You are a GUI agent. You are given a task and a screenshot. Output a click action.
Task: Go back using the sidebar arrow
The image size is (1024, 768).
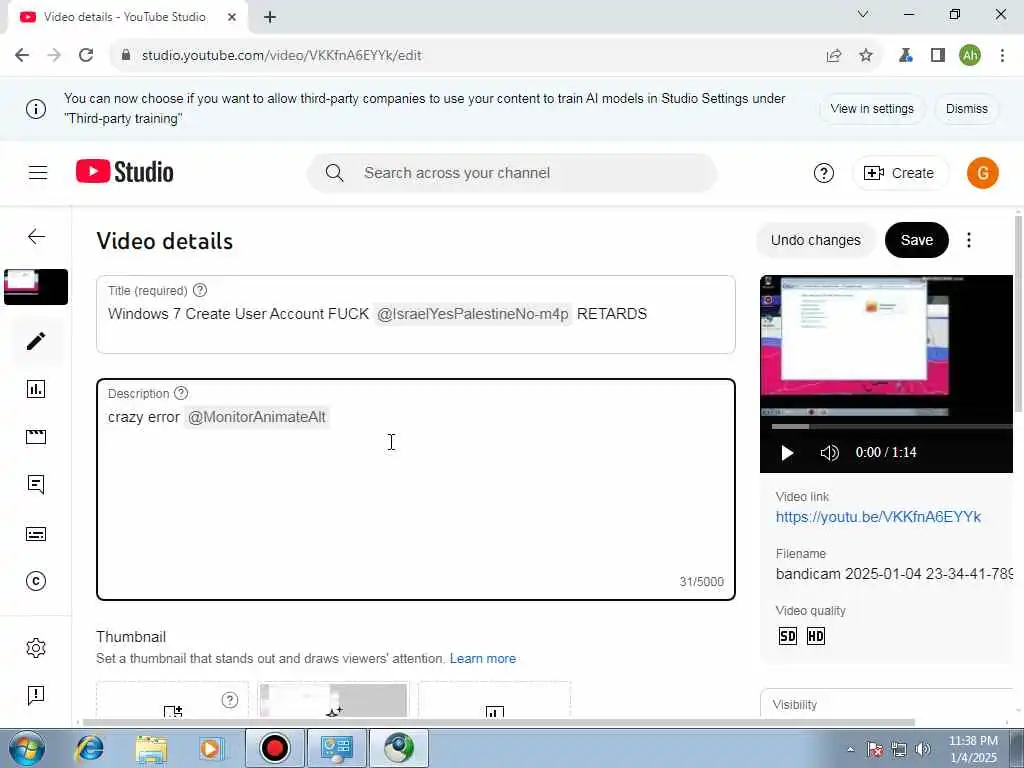pos(37,236)
